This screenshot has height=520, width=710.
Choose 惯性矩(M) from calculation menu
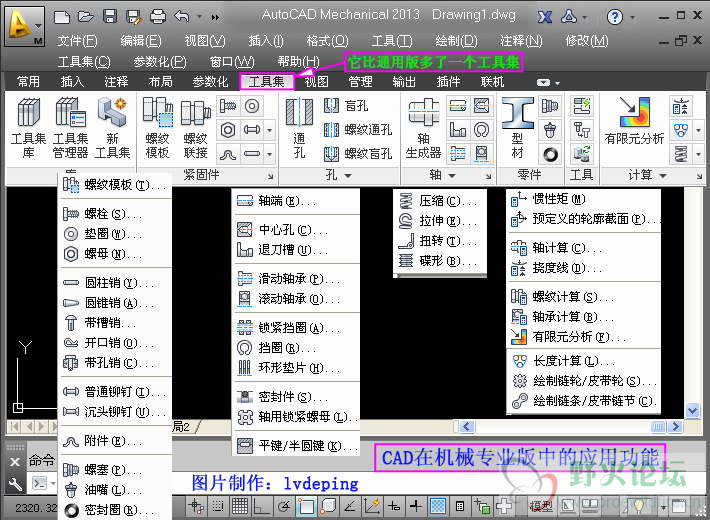pyautogui.click(x=583, y=199)
